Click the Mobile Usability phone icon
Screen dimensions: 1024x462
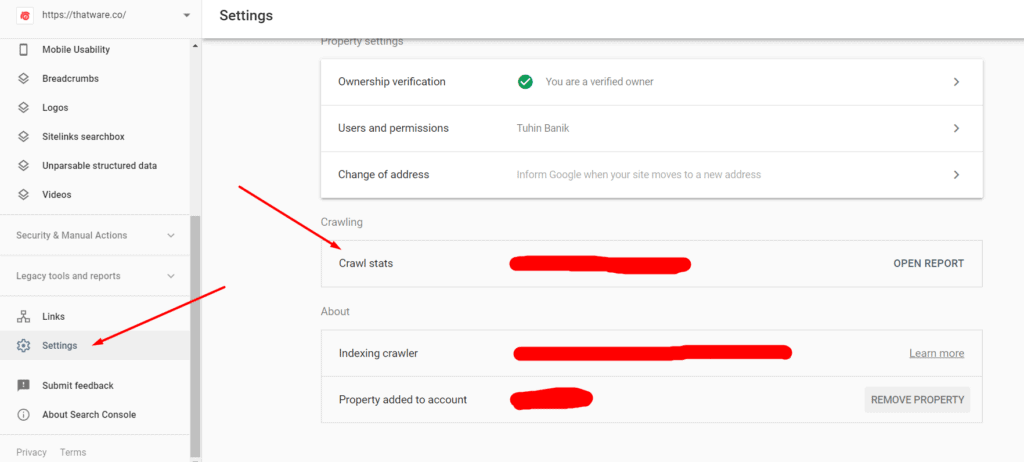click(24, 50)
